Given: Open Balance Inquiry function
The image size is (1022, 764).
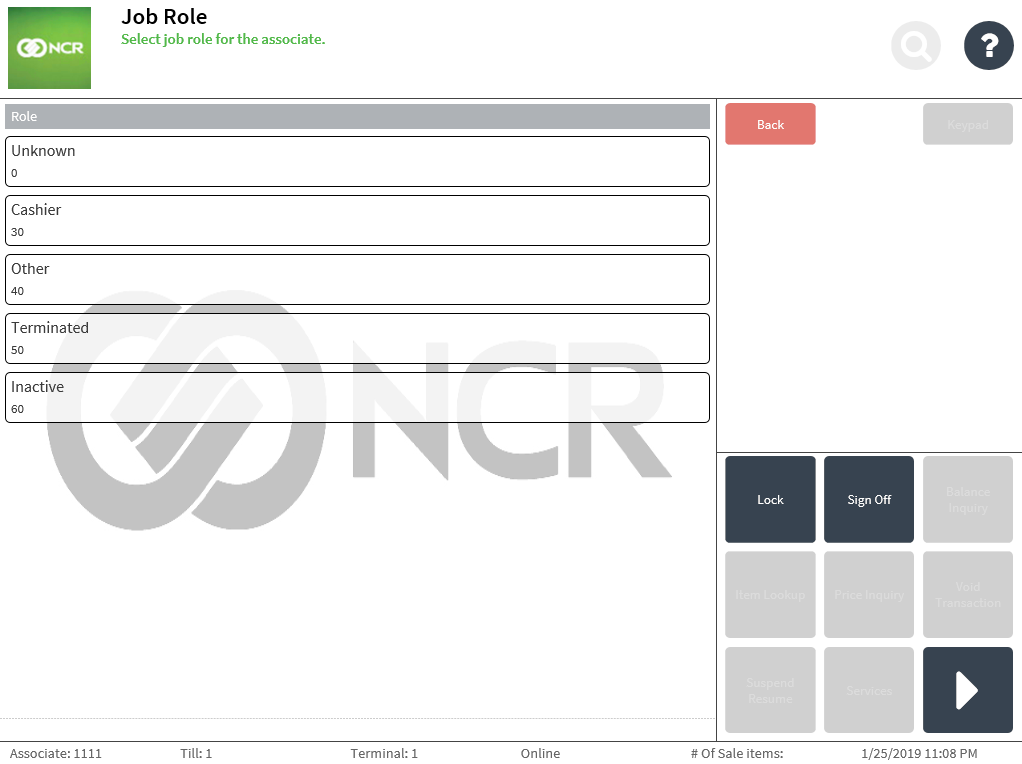Looking at the screenshot, I should [967, 499].
